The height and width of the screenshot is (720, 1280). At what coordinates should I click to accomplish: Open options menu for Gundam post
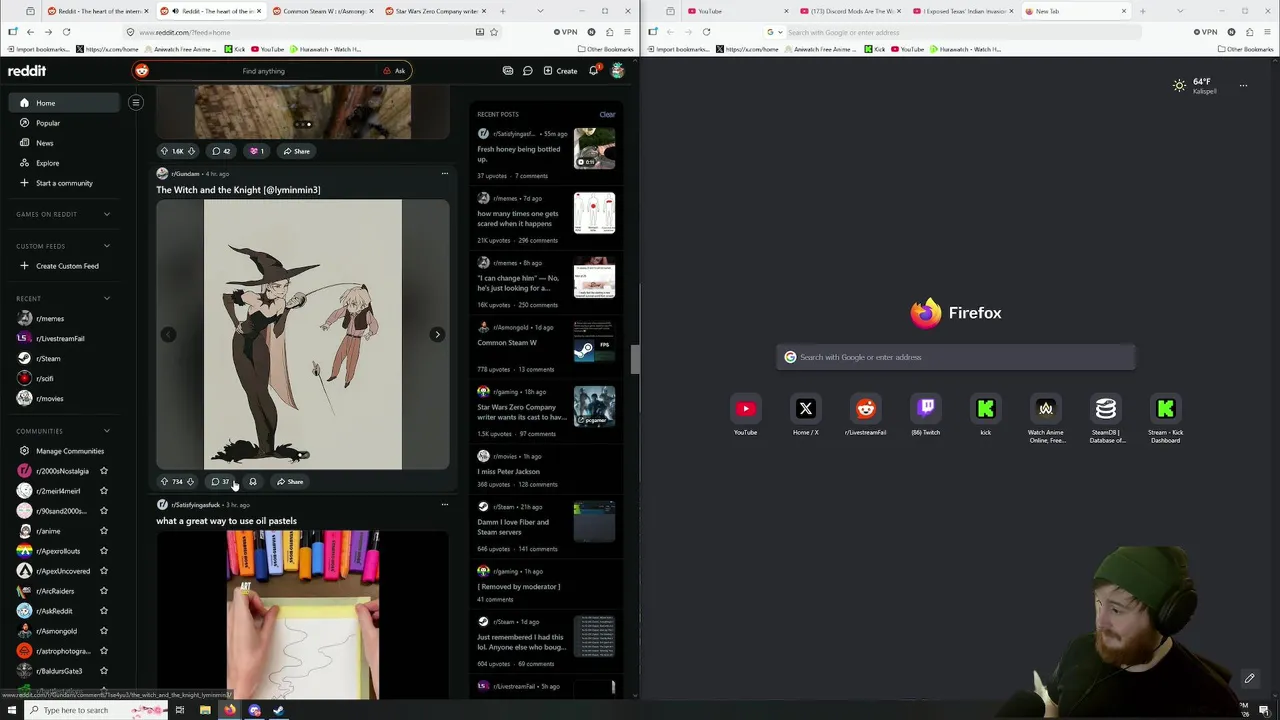(445, 173)
